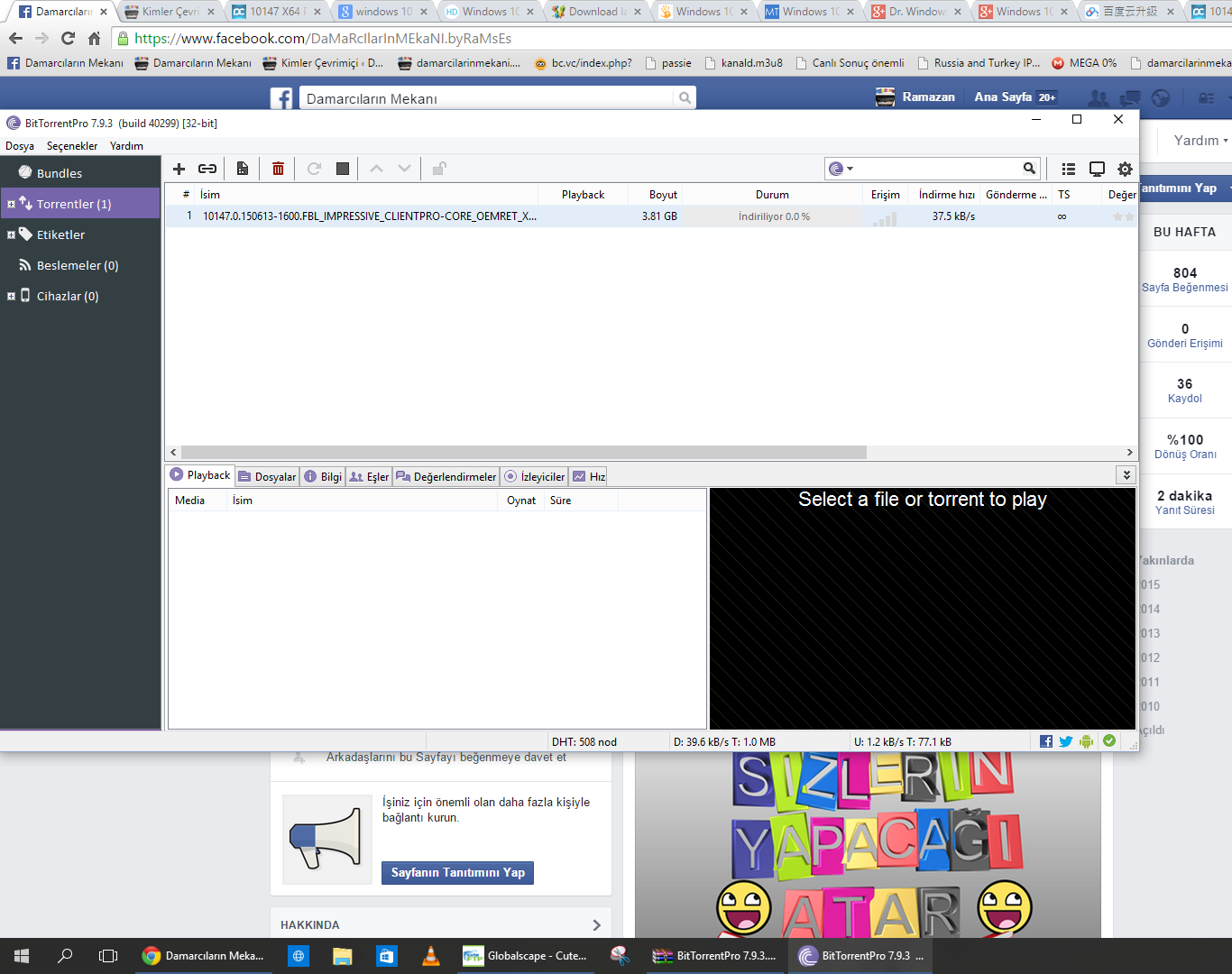Open Ramazan profile link in Facebook header
Viewport: 1232px width, 974px height.
tap(915, 97)
